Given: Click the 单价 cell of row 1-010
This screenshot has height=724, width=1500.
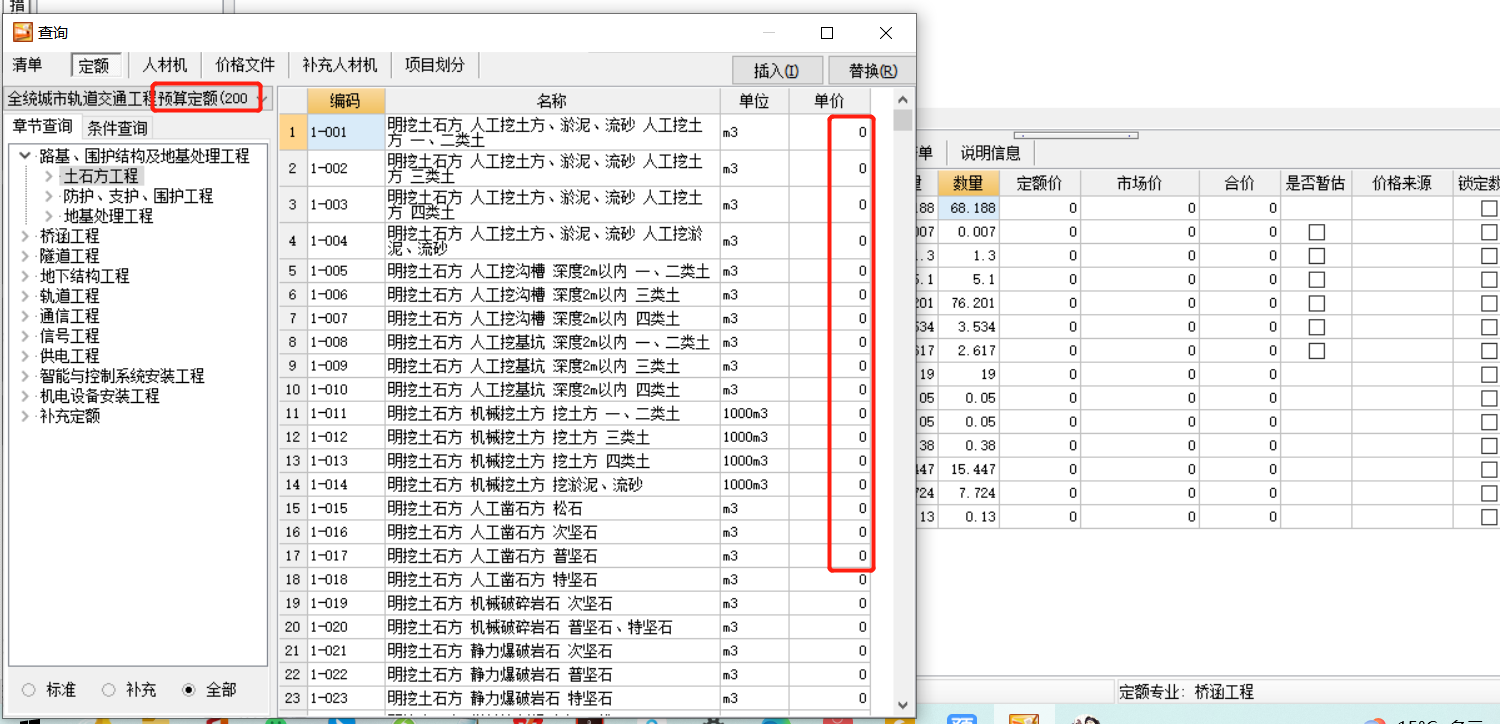Looking at the screenshot, I should point(829,389).
